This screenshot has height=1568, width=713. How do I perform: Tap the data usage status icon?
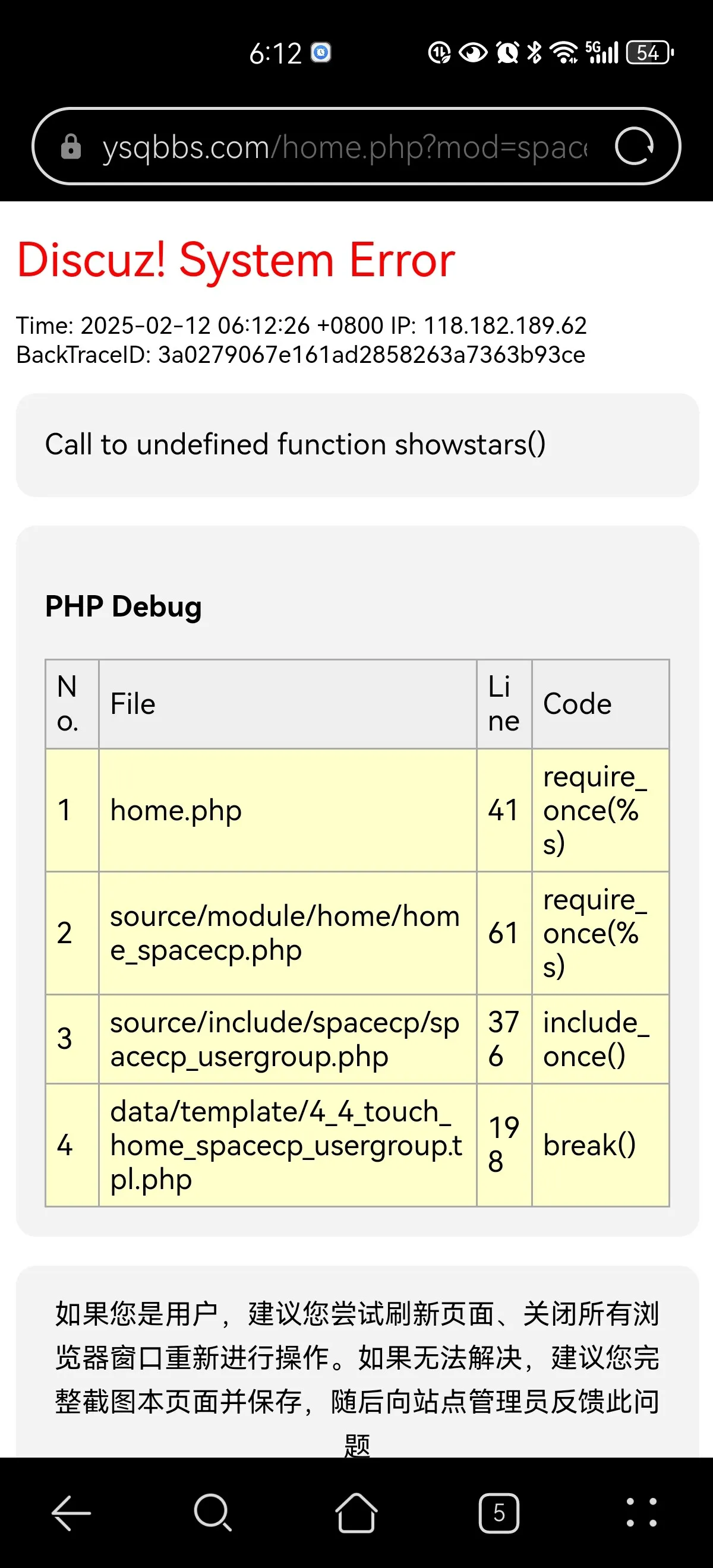tap(440, 52)
